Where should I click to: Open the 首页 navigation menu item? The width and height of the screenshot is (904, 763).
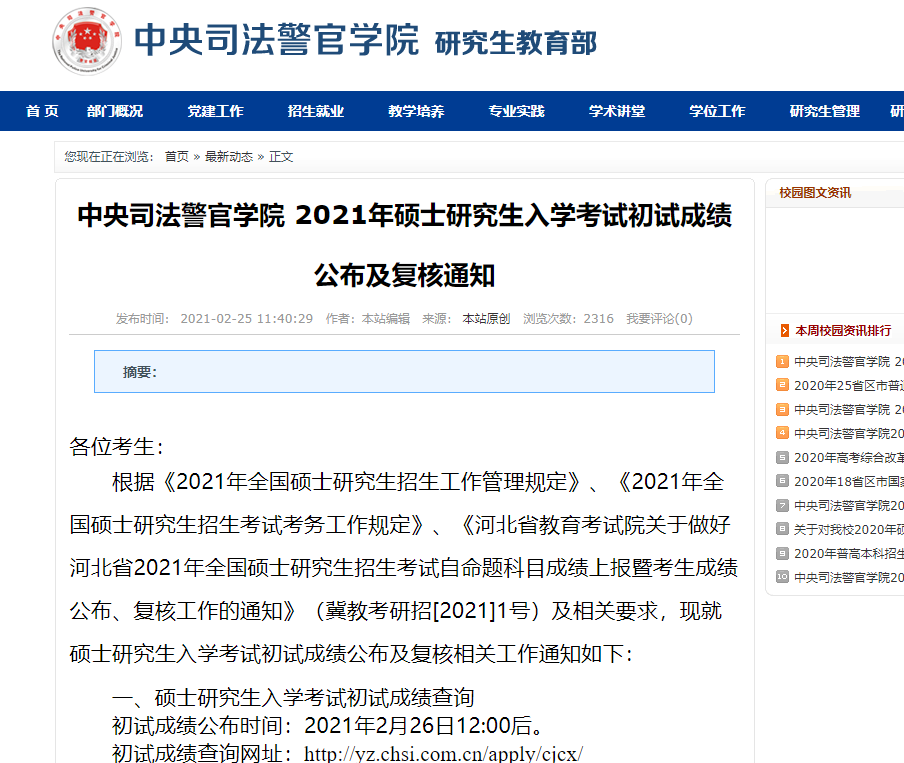pos(42,111)
